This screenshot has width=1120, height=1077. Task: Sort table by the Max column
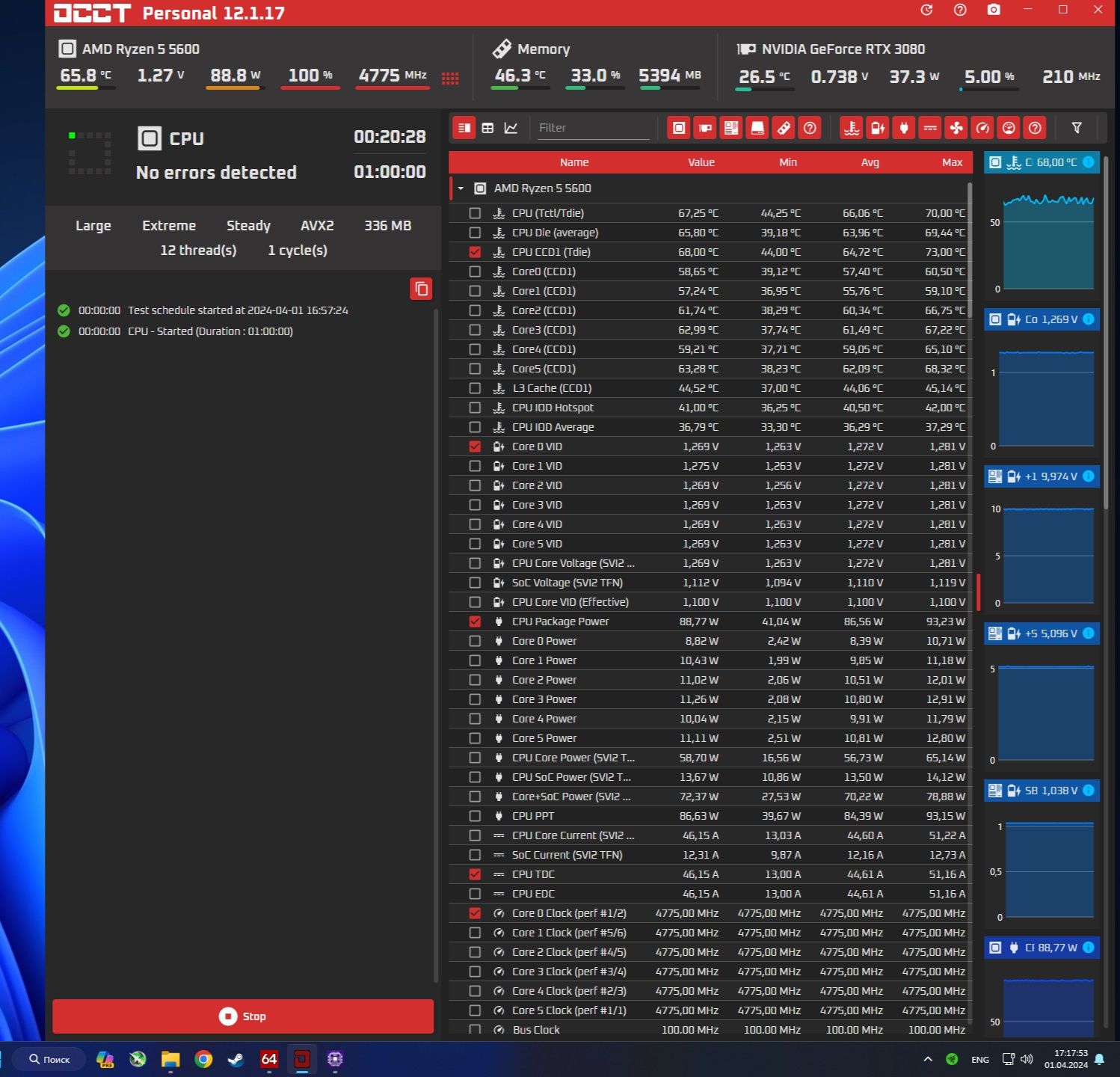coord(953,162)
